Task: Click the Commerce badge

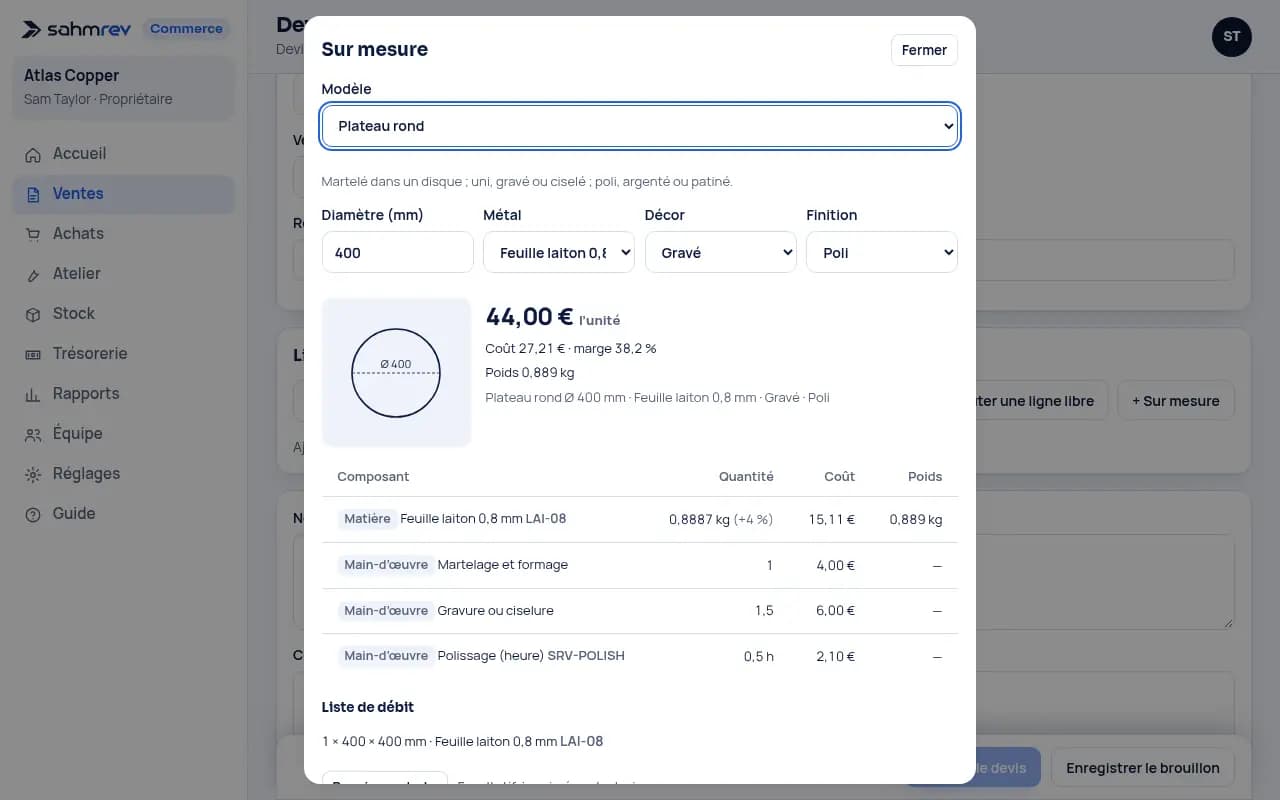Action: point(186,29)
